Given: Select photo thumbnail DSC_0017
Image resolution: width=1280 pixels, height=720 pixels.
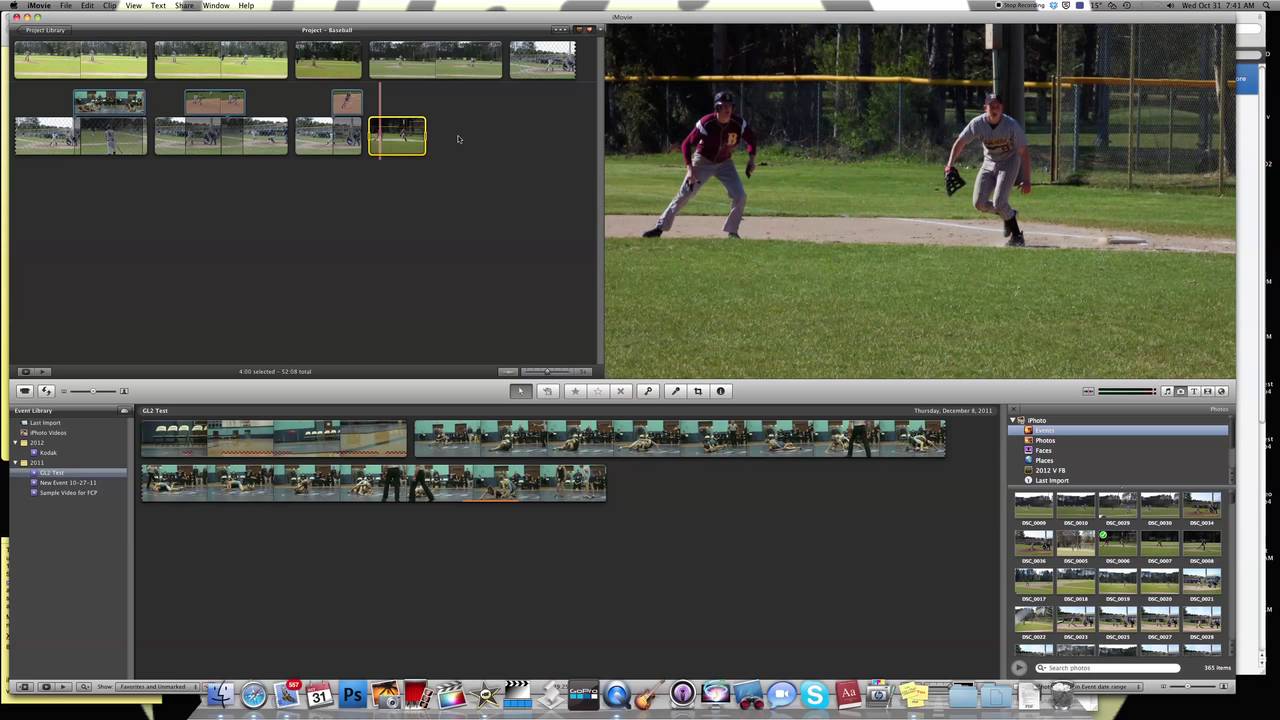Looking at the screenshot, I should (1033, 581).
